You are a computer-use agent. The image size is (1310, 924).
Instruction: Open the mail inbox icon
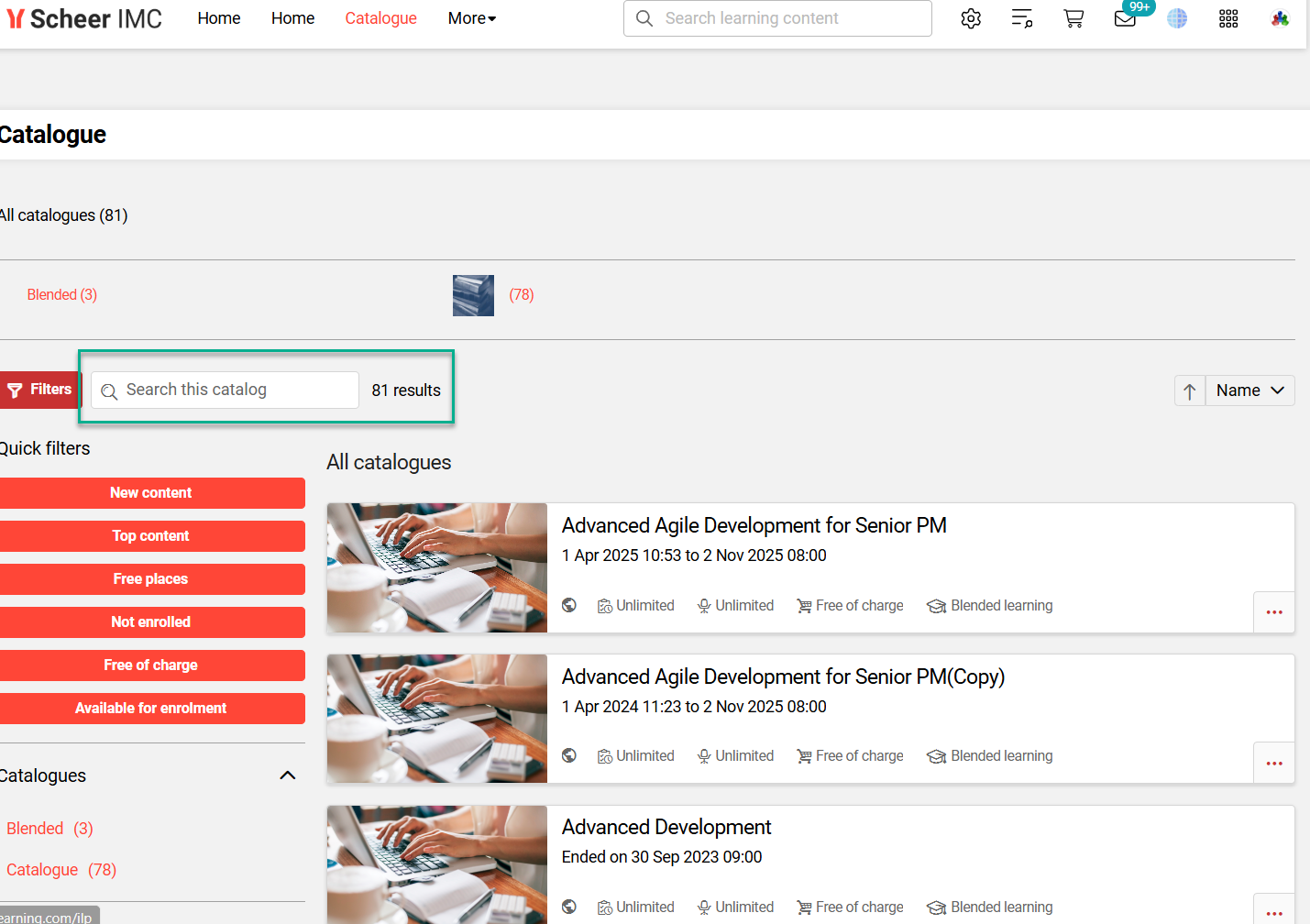[1125, 18]
